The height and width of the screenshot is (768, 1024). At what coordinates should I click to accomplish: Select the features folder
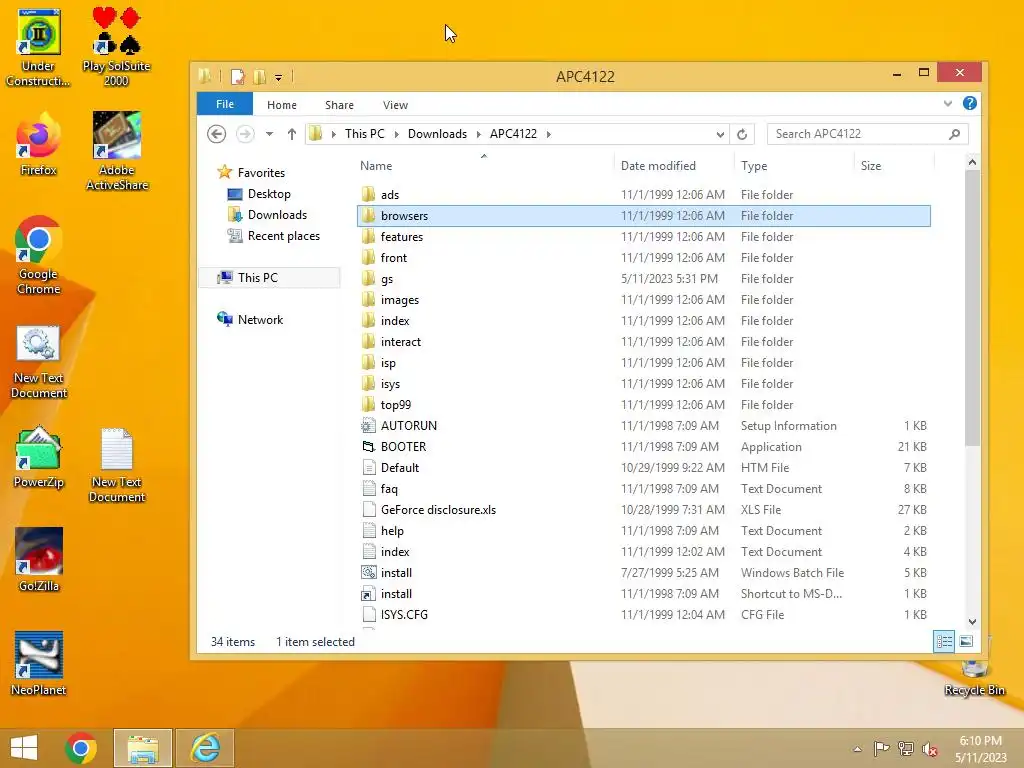click(x=644, y=236)
